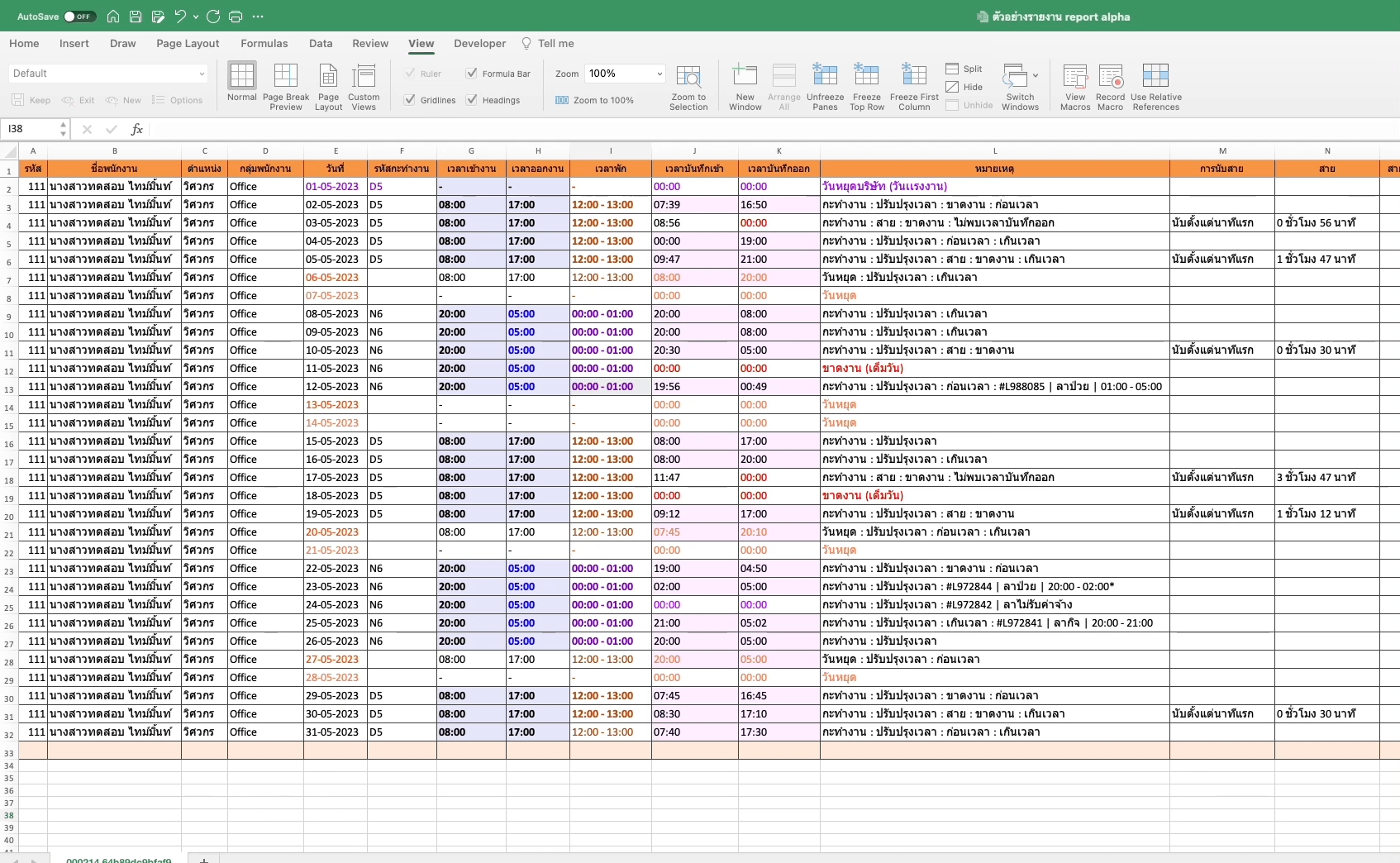Open the Page Layout tab
The height and width of the screenshot is (863, 1400).
[188, 44]
